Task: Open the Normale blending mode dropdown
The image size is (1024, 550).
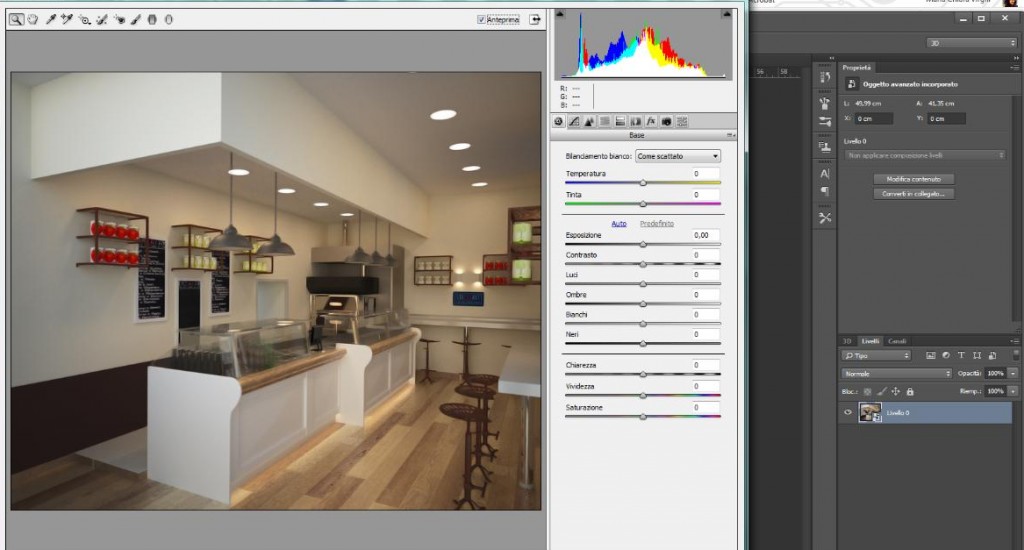Action: coord(897,374)
